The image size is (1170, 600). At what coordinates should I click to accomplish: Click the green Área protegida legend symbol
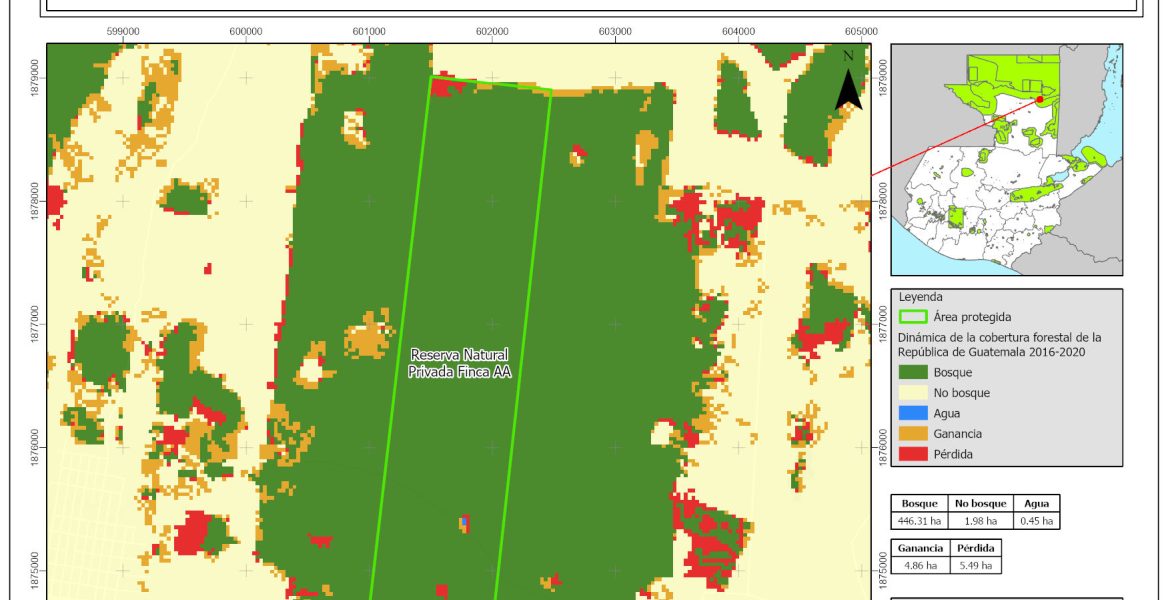click(x=913, y=317)
